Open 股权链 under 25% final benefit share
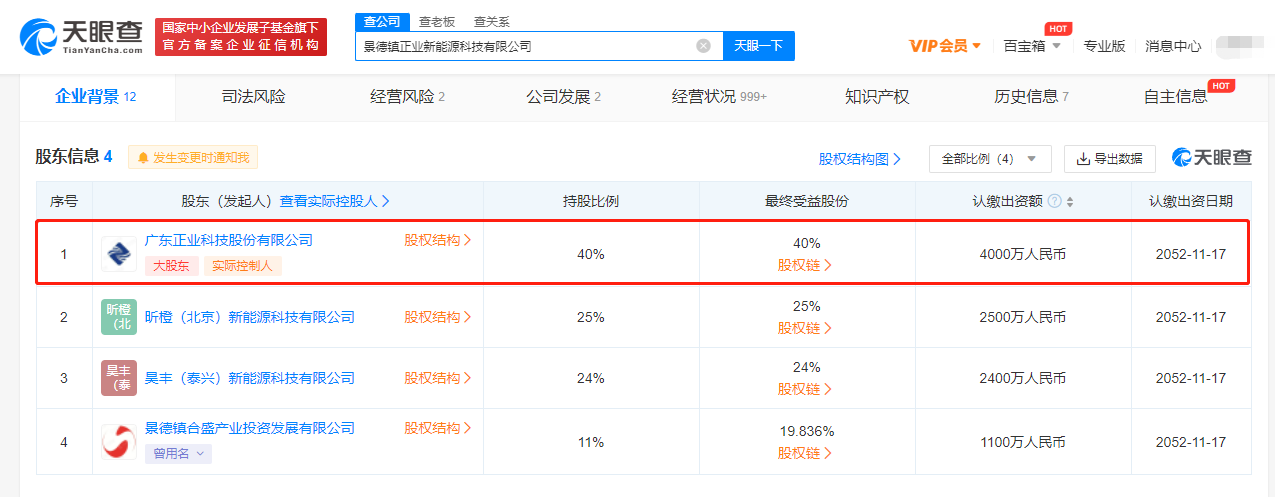1275x497 pixels. click(805, 327)
